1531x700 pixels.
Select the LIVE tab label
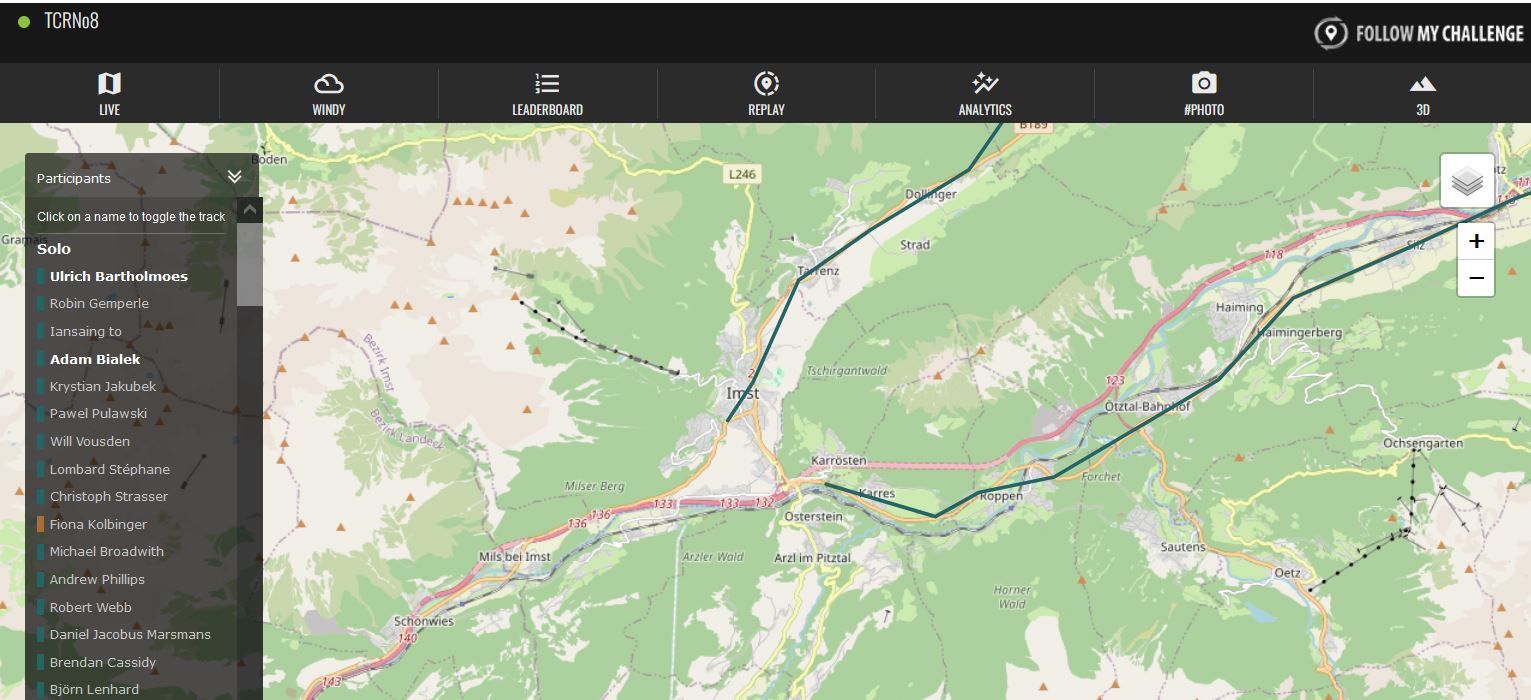109,109
